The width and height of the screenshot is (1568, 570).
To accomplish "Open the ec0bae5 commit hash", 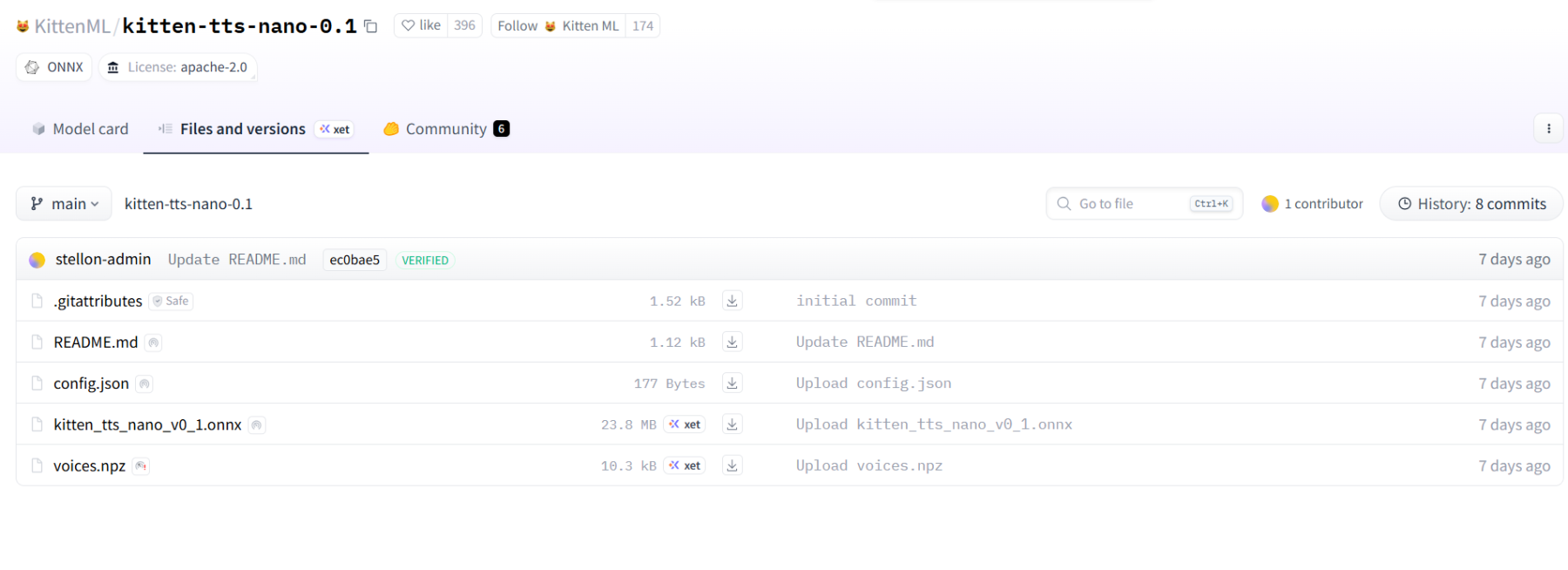I will coord(355,260).
